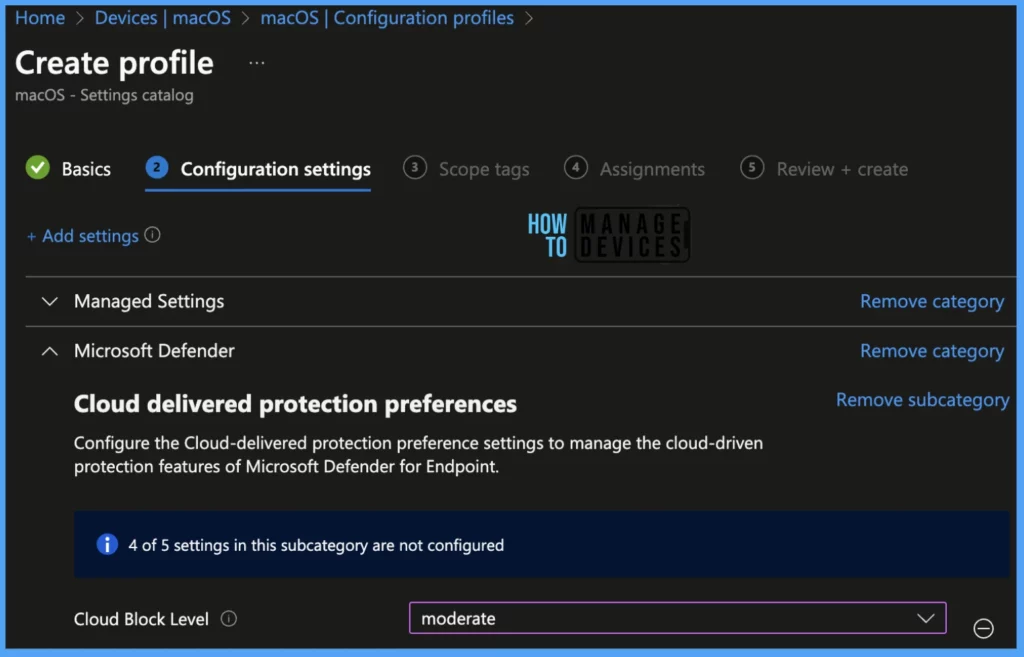Remove the Managed Settings category
This screenshot has width=1024, height=657.
point(932,301)
